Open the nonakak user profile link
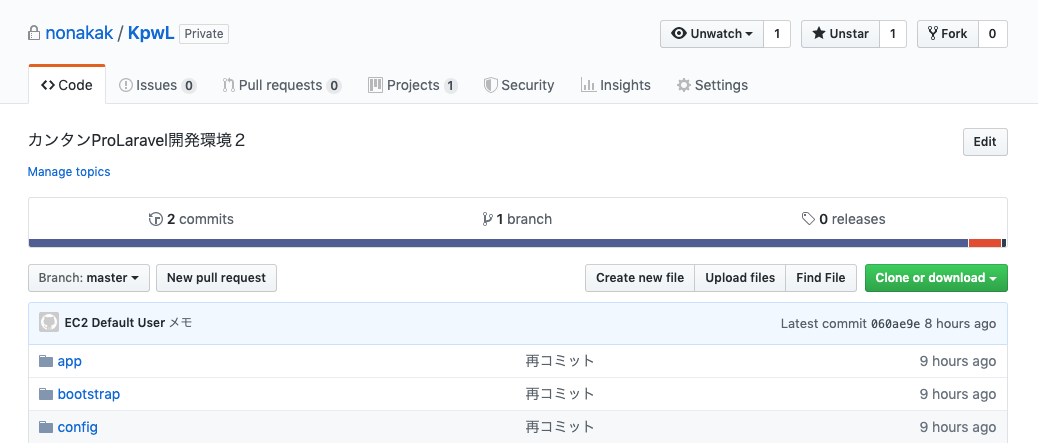1038x443 pixels. pyautogui.click(x=79, y=33)
